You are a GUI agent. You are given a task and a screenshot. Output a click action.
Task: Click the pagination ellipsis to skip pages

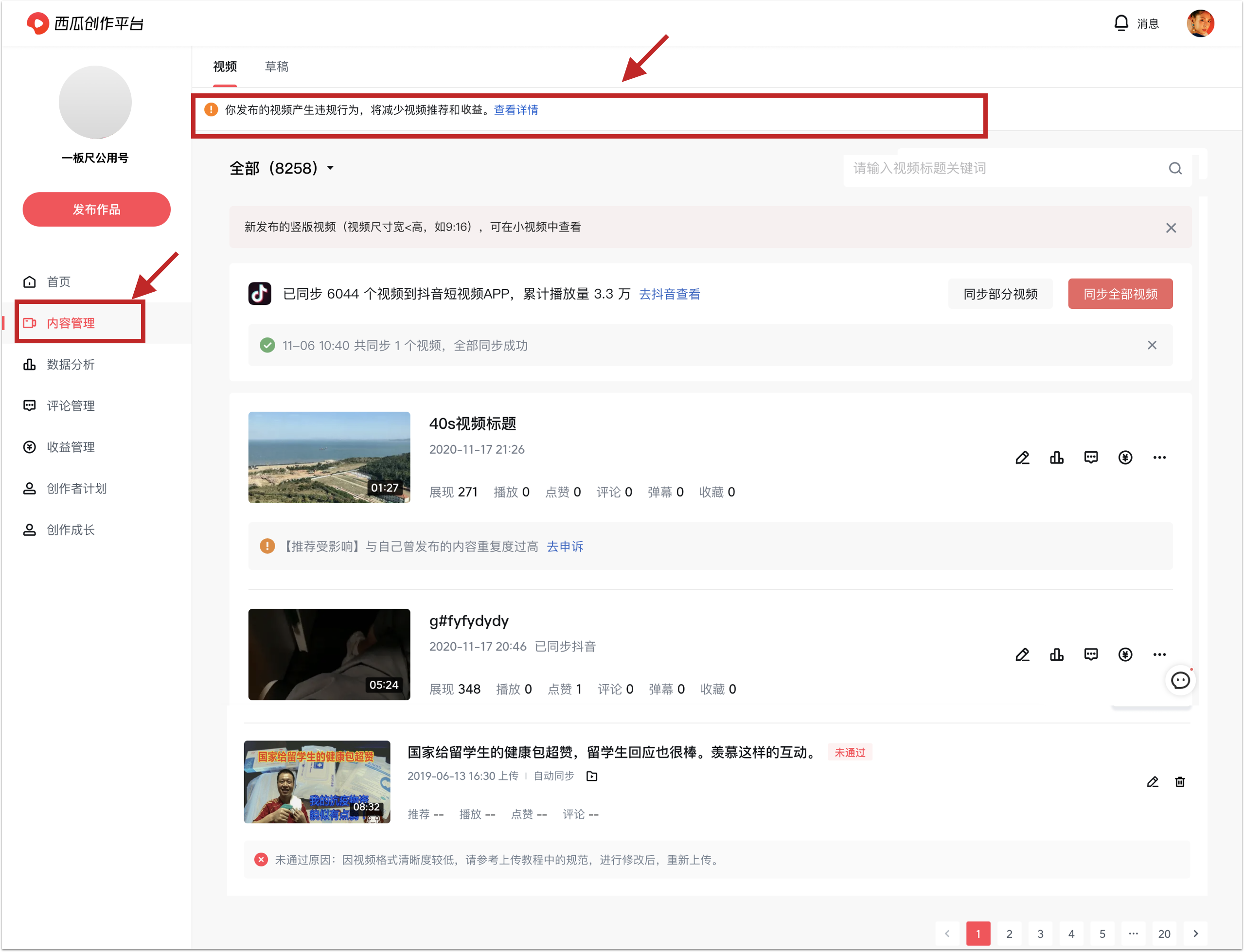click(x=1134, y=934)
